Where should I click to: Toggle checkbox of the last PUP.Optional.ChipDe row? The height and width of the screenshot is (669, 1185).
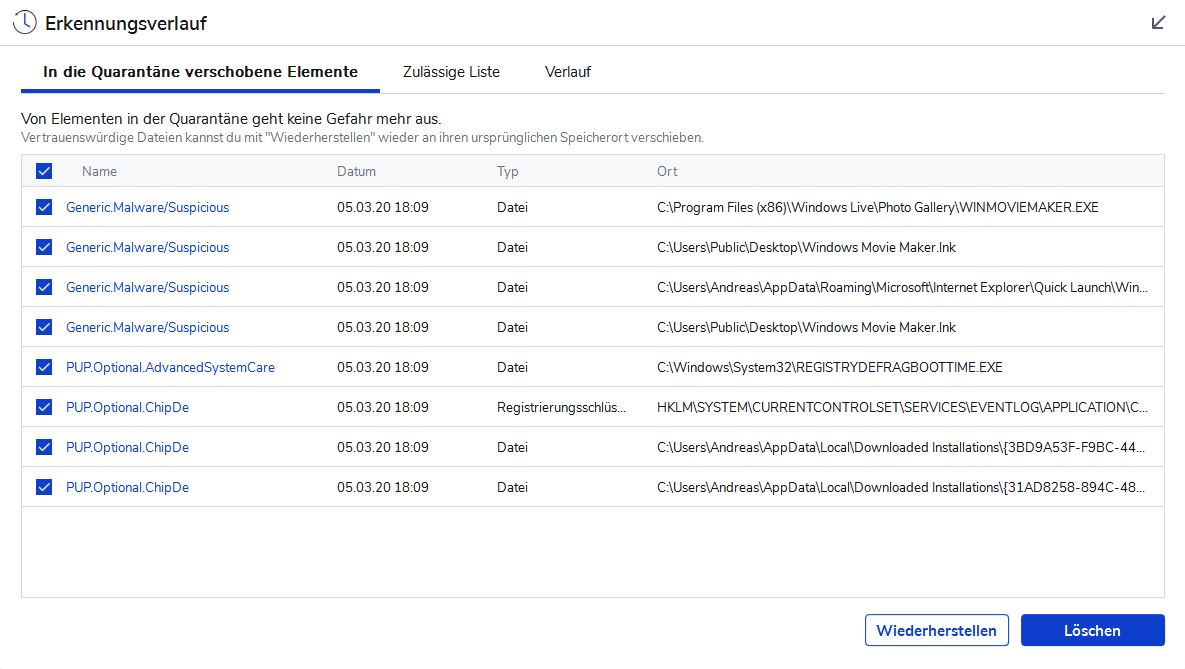tap(44, 487)
